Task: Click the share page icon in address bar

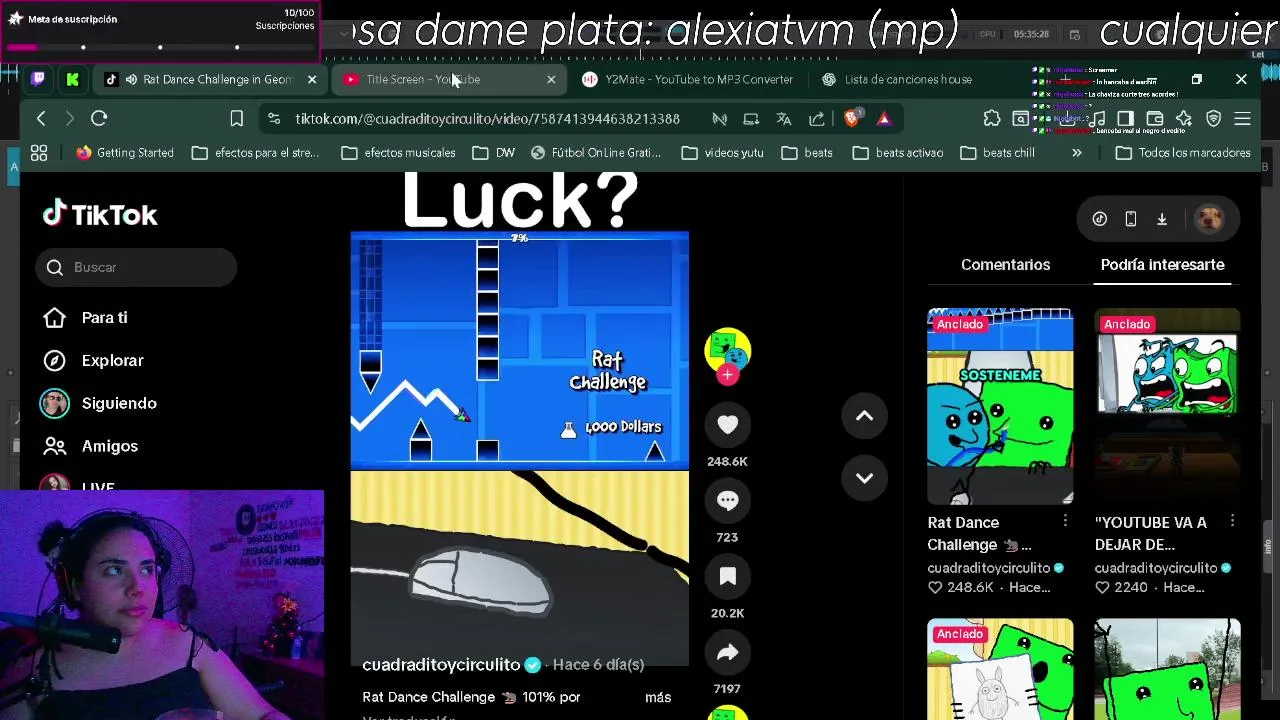Action: tap(817, 119)
